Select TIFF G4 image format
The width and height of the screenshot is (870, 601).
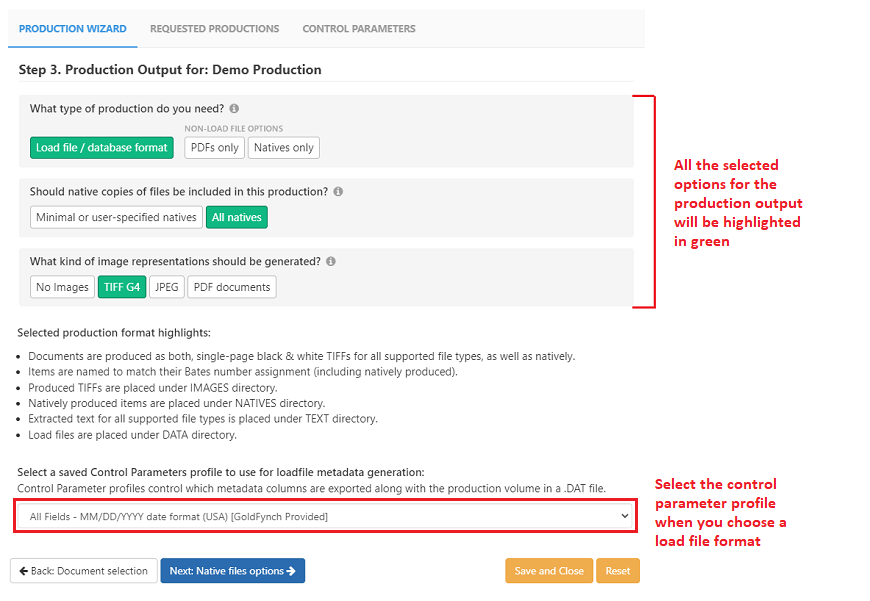[x=121, y=286]
